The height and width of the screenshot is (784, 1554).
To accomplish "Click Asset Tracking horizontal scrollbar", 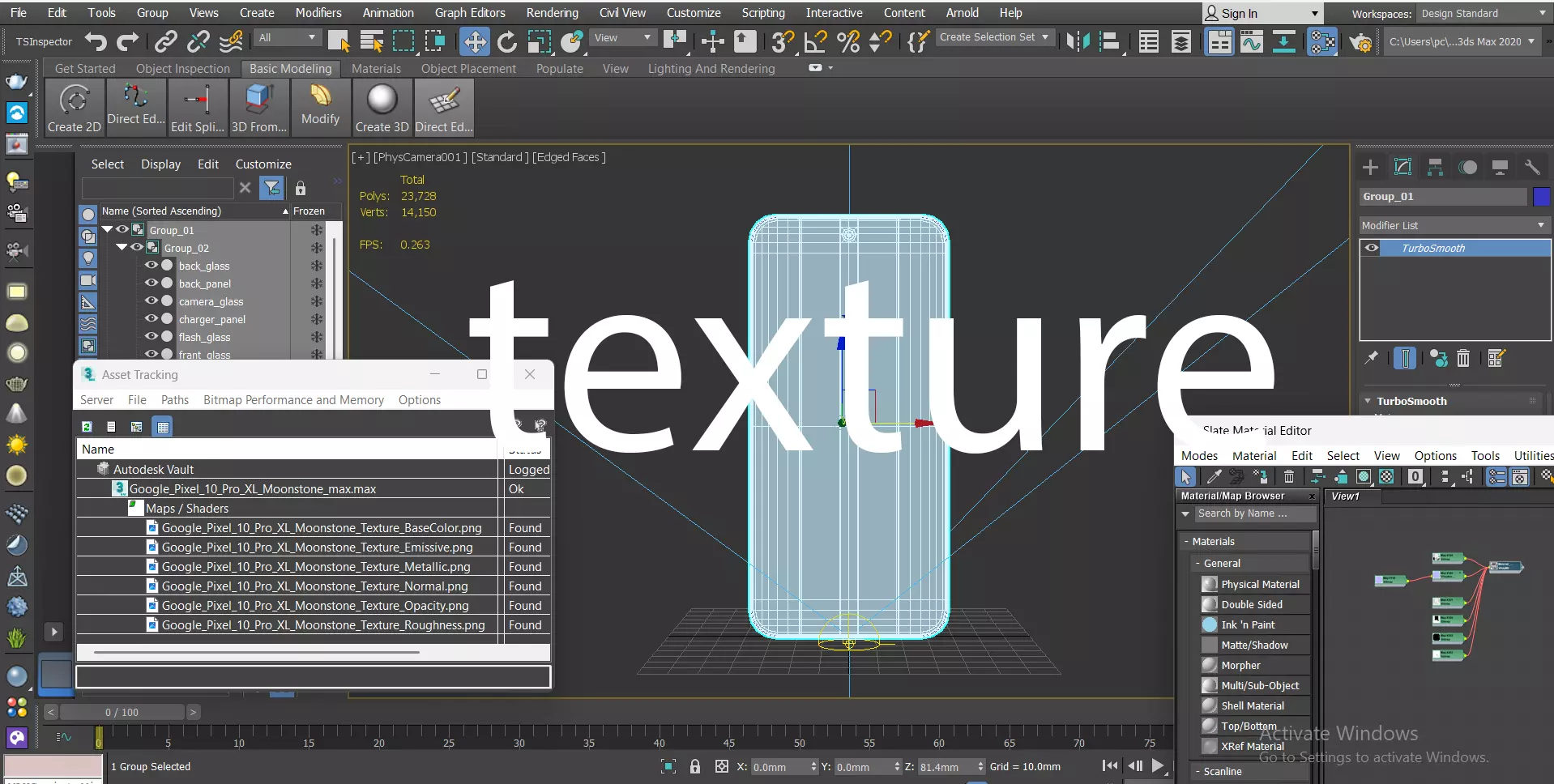I will 257,652.
